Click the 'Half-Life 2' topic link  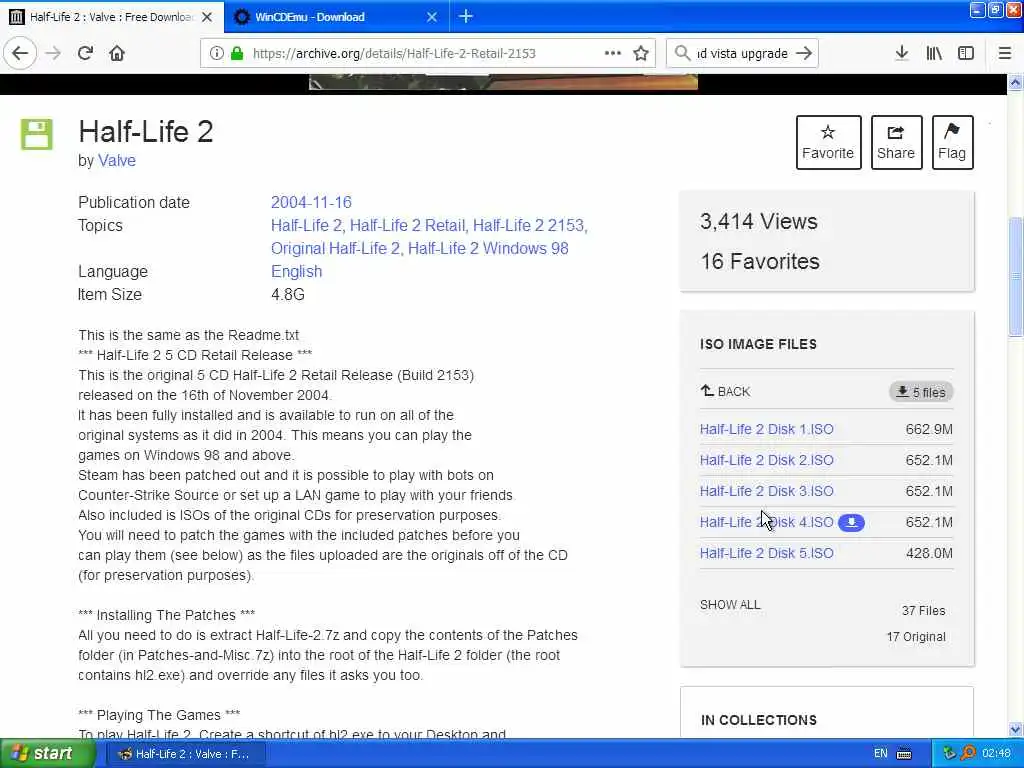coord(308,225)
